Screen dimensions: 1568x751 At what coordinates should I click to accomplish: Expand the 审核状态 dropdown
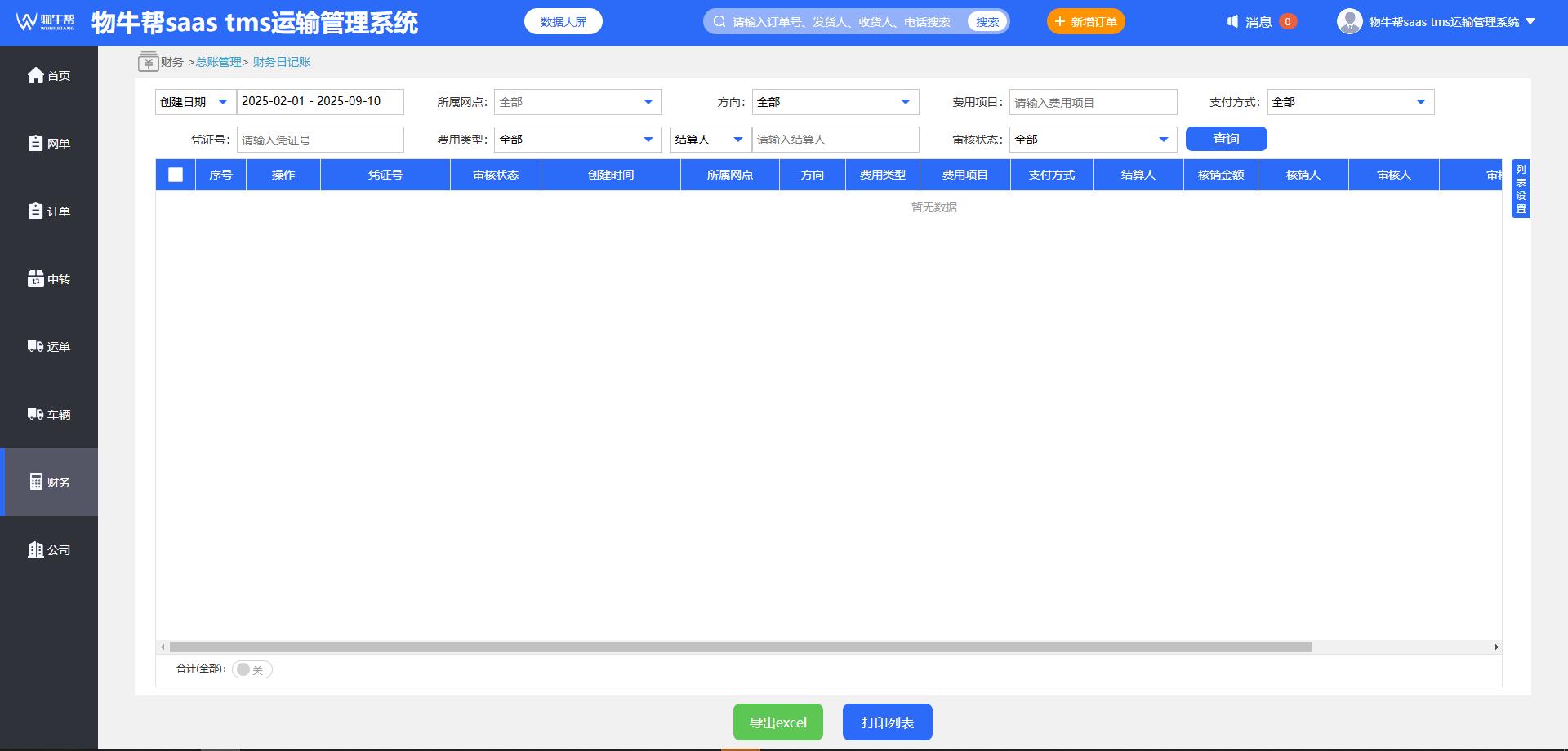[x=1093, y=140]
